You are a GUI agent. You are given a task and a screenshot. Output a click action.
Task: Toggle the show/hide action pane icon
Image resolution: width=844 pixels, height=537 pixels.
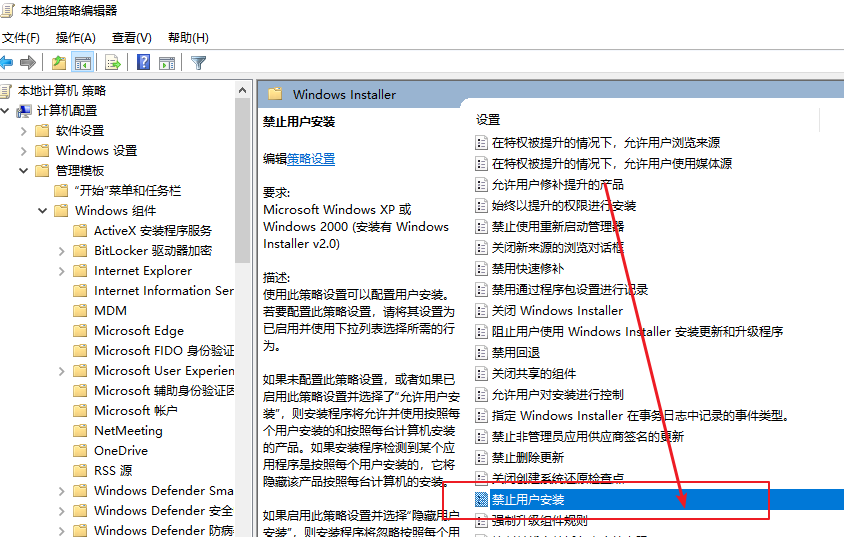pyautogui.click(x=166, y=63)
